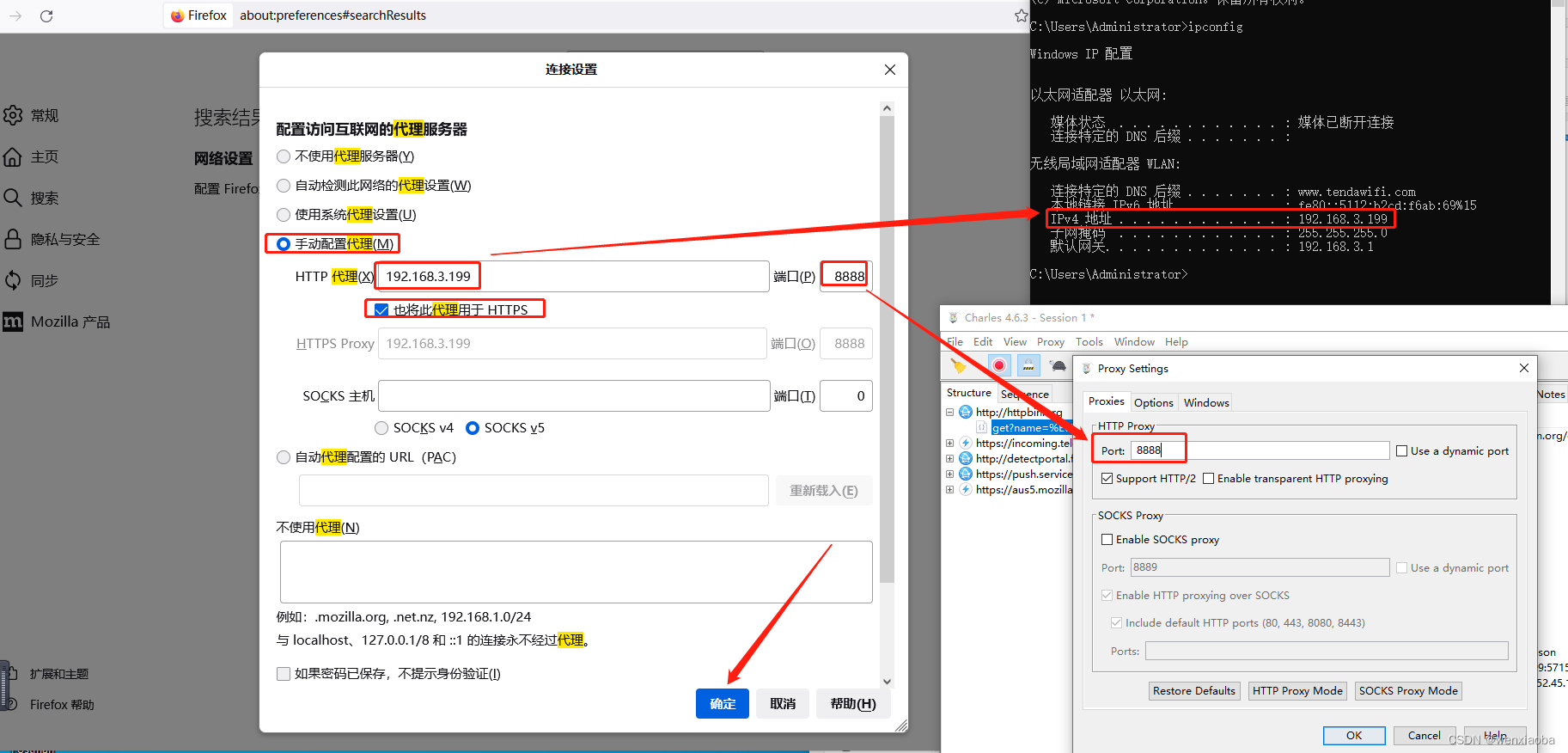Toggle Support HTTP/2 checkbox in Charles
1568x753 pixels.
click(1107, 479)
